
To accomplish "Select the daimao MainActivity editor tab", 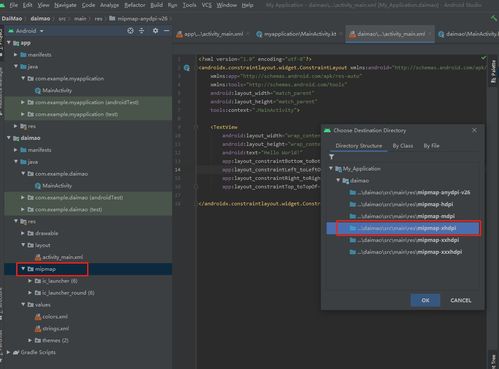I will [468, 34].
